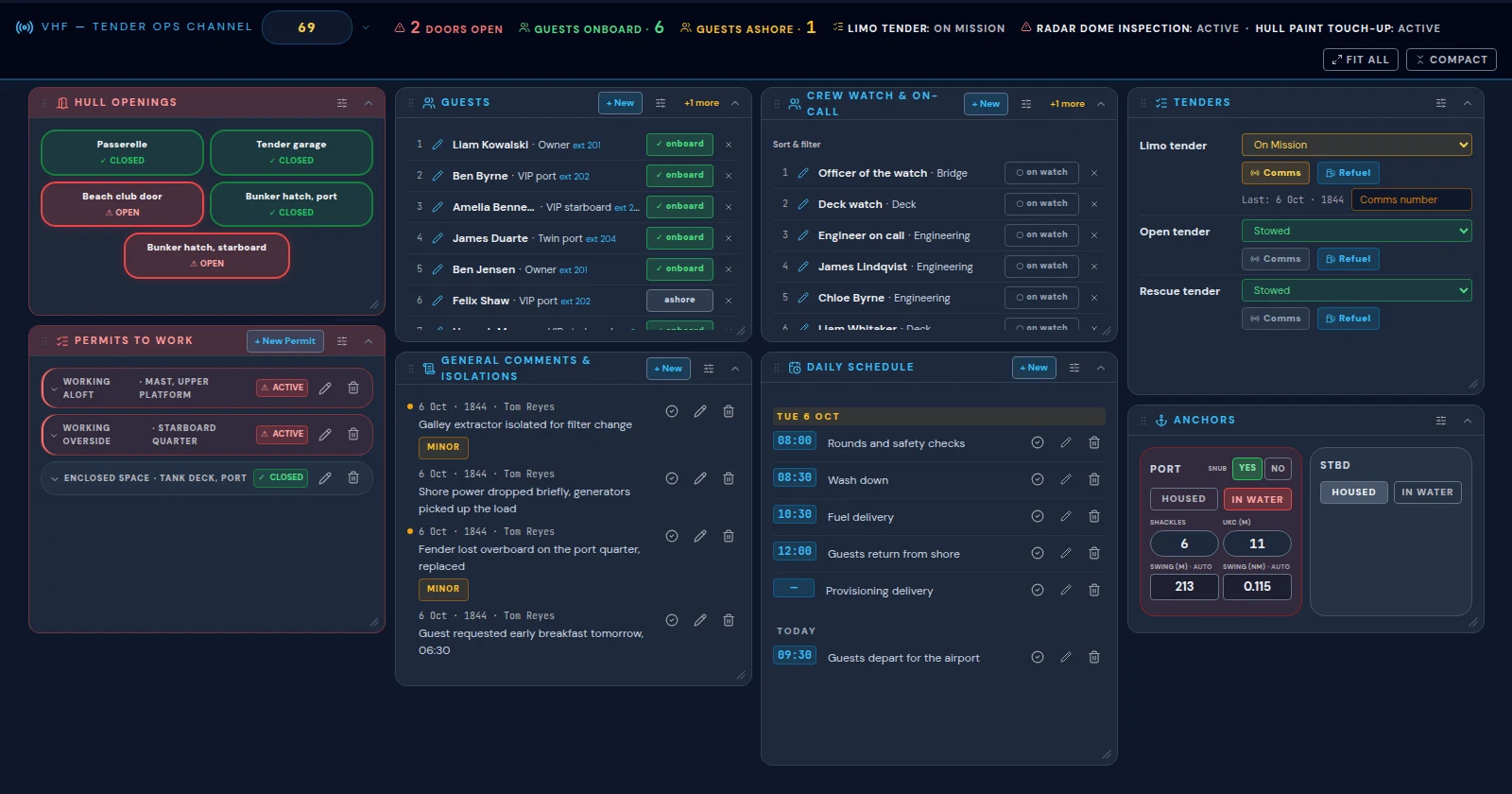Edit the Liam Kowalski guest entry
The height and width of the screenshot is (794, 1512).
[x=438, y=145]
